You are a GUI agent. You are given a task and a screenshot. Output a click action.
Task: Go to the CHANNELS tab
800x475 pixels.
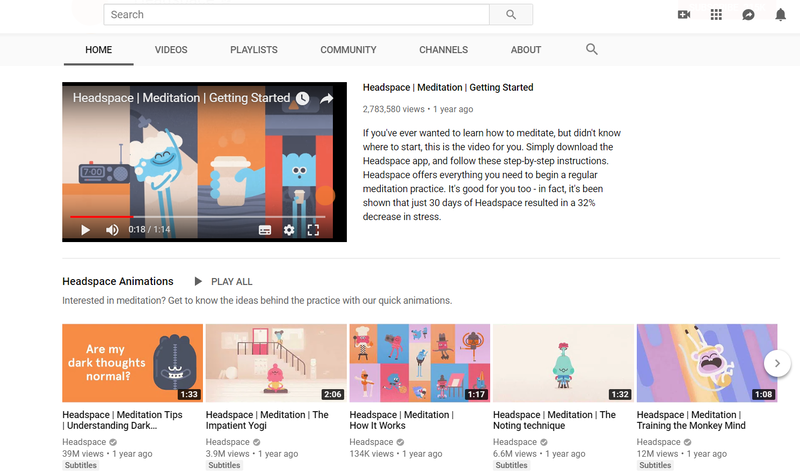point(443,50)
